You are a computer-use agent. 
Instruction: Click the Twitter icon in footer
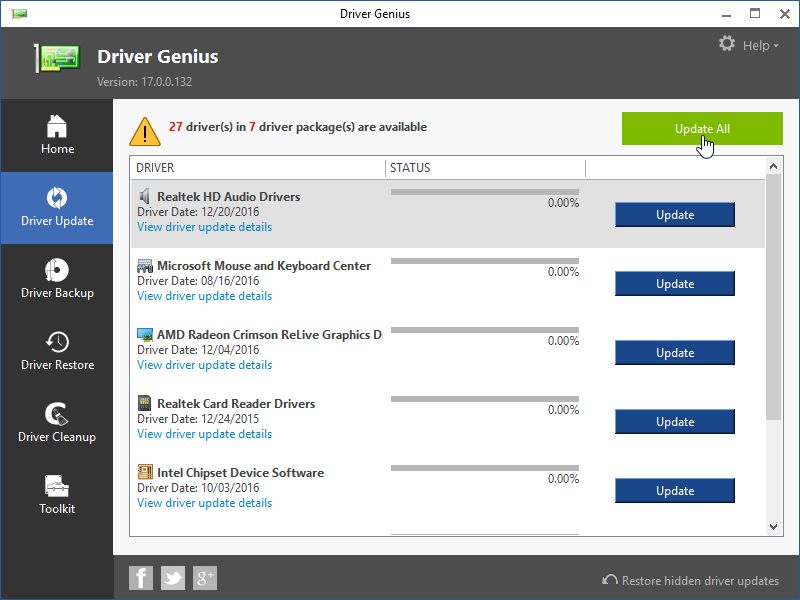pos(173,577)
